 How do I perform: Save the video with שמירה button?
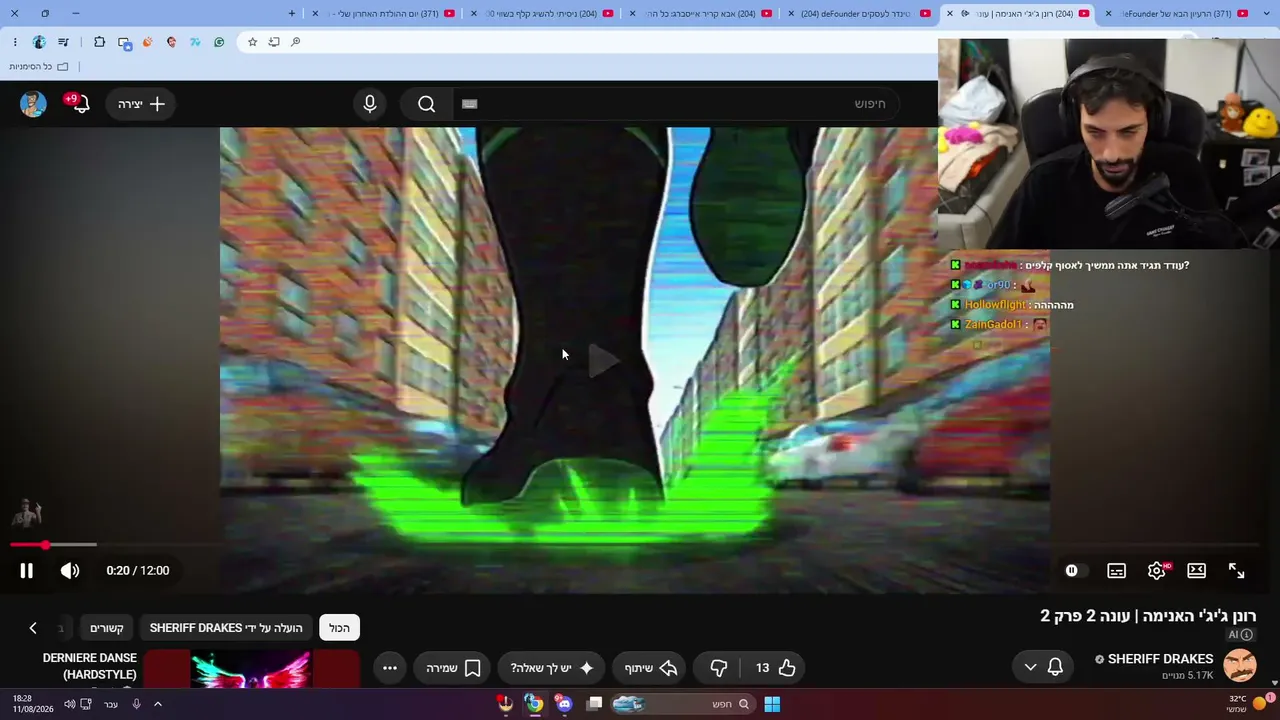454,668
